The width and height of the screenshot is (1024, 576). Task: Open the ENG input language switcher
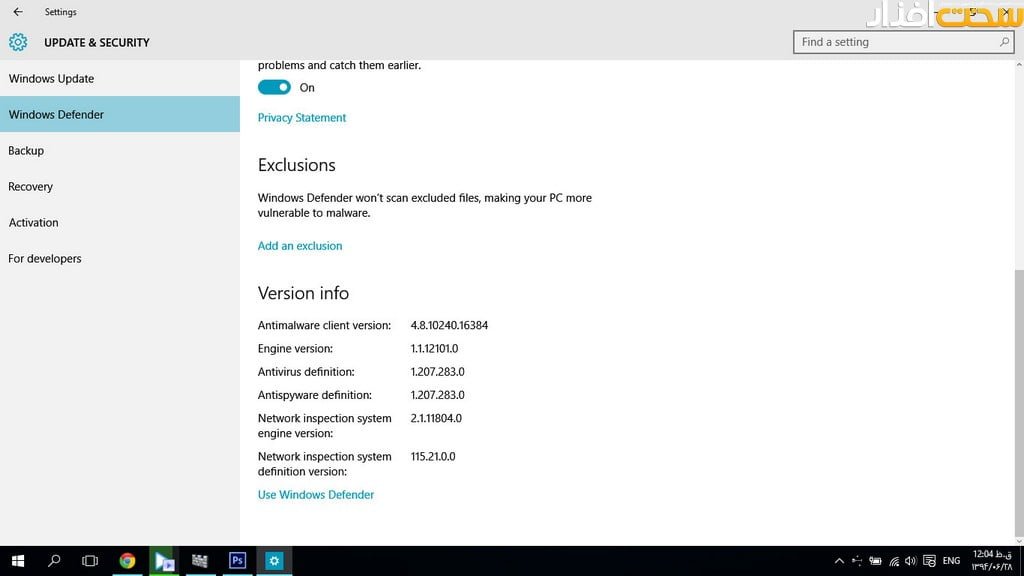click(951, 561)
